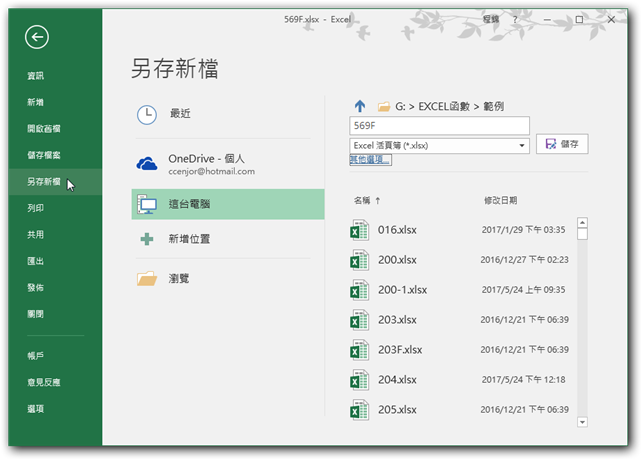Click the back arrow circle icon
The height and width of the screenshot is (460, 642).
(37, 37)
